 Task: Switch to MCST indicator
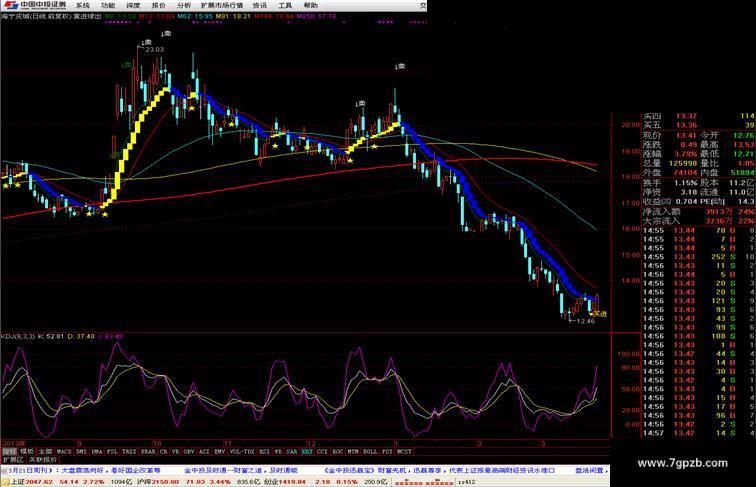click(x=404, y=452)
